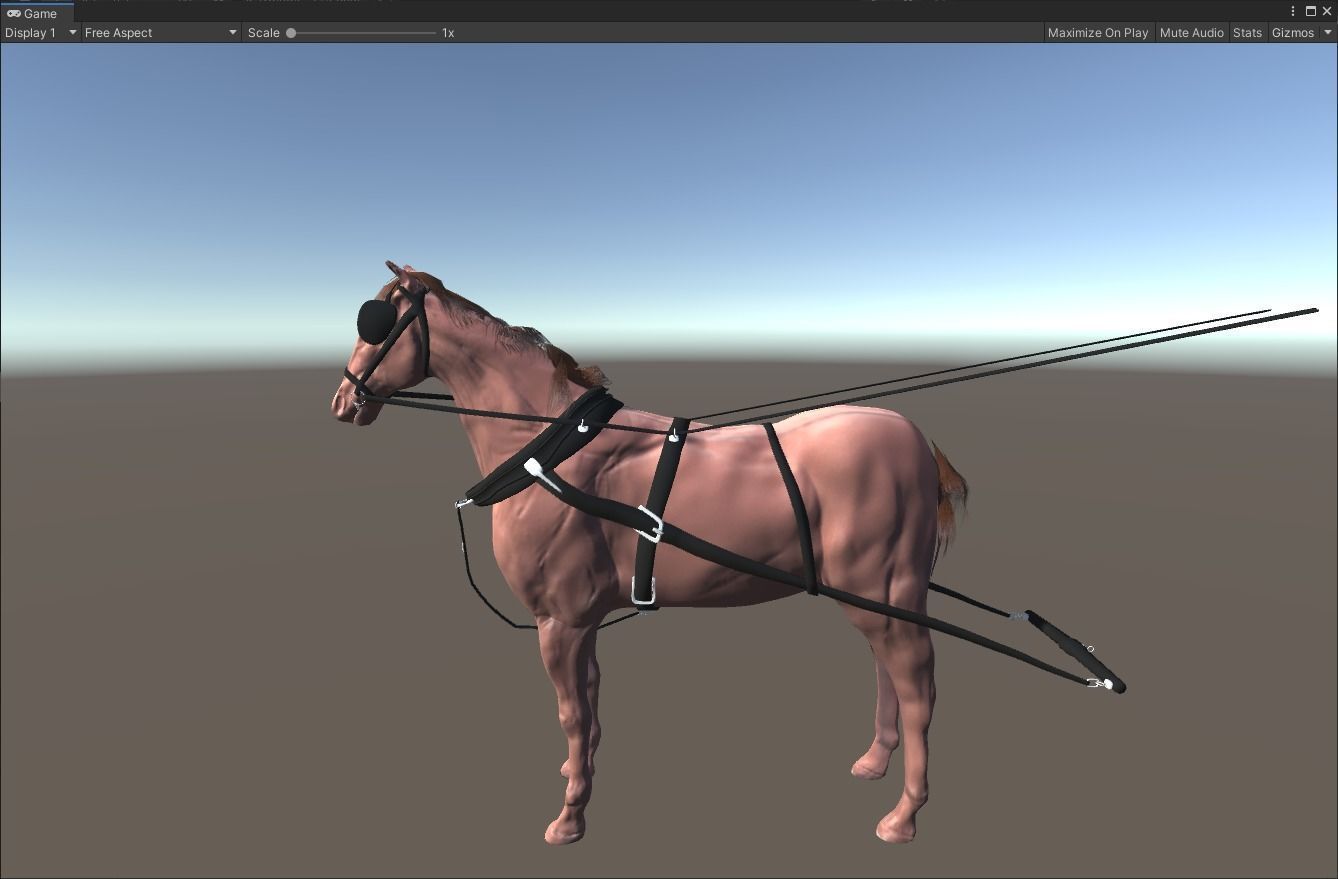
Task: Click the Scale slider handle
Action: 291,33
